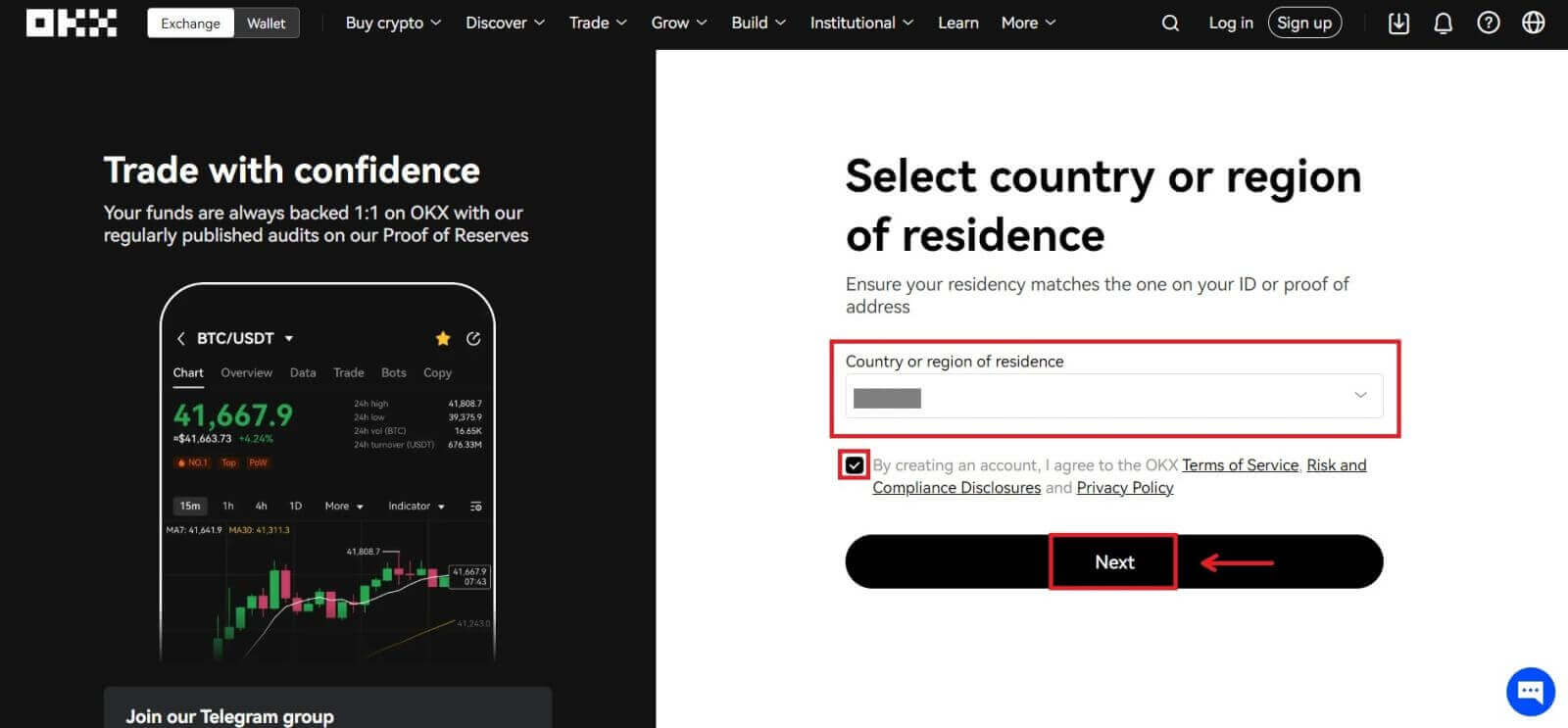Open the Trade navigation menu
The image size is (1568, 728).
597,23
